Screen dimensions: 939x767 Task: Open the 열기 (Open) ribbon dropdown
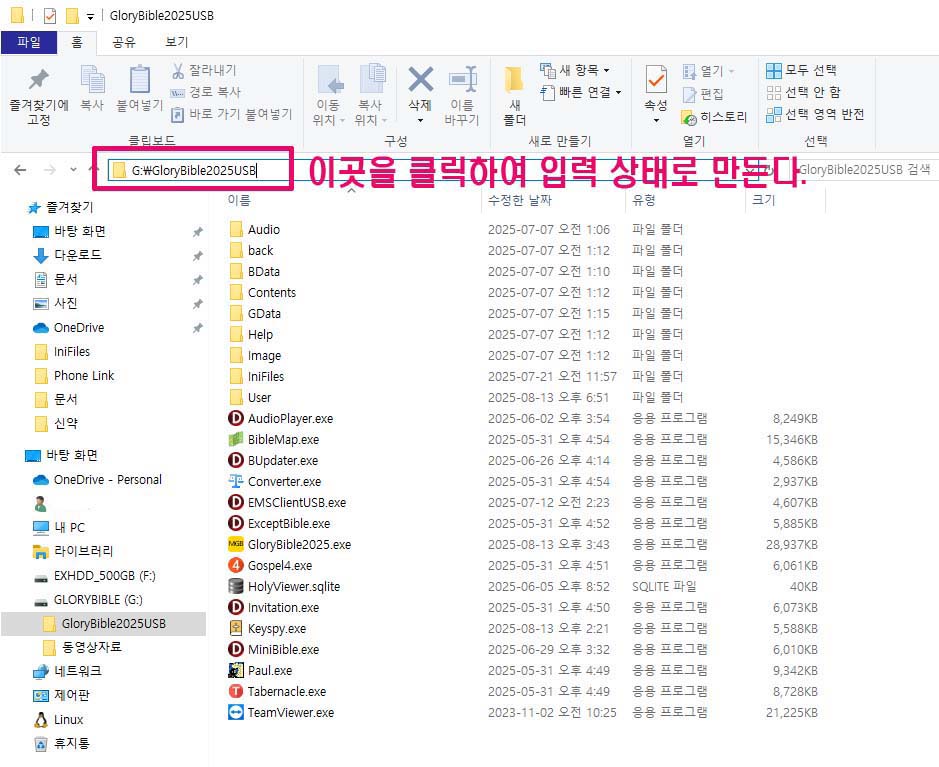[x=708, y=71]
